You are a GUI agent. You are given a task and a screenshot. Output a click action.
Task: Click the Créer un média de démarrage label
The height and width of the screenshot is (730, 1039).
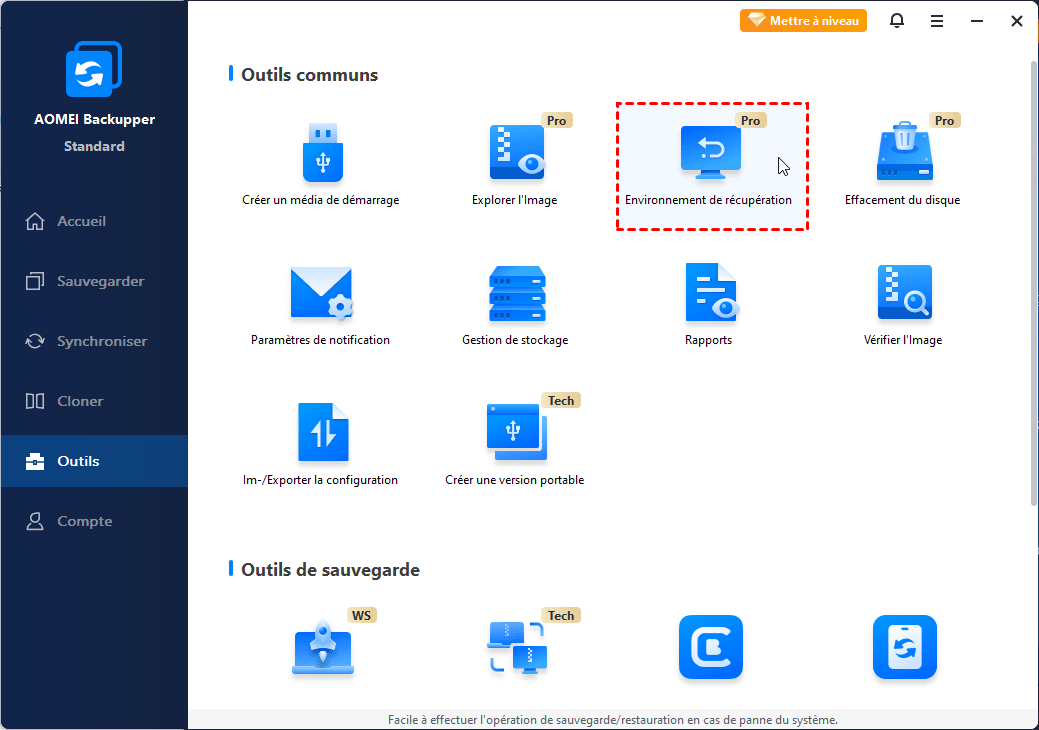pyautogui.click(x=321, y=200)
